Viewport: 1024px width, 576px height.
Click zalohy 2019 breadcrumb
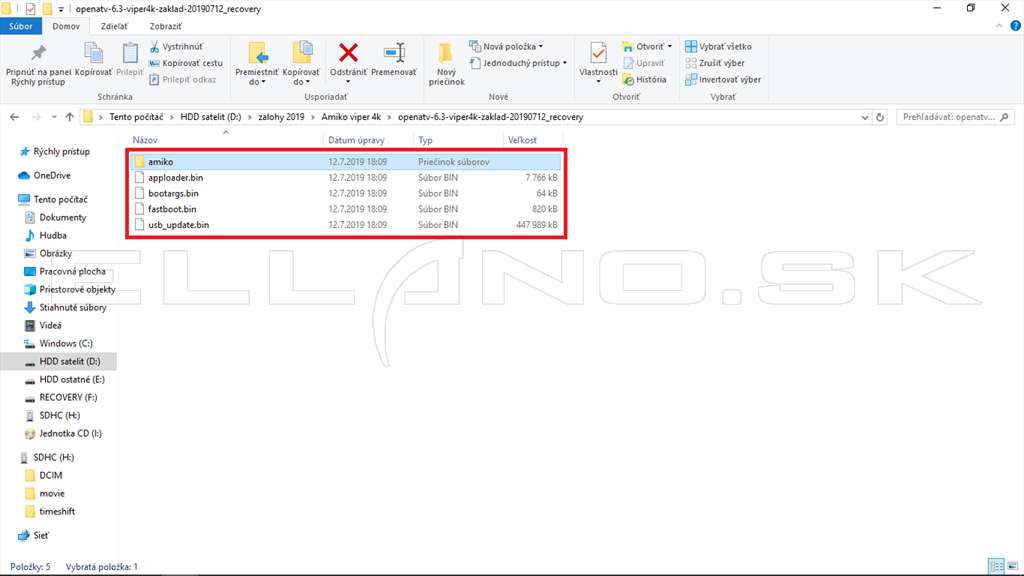281,117
